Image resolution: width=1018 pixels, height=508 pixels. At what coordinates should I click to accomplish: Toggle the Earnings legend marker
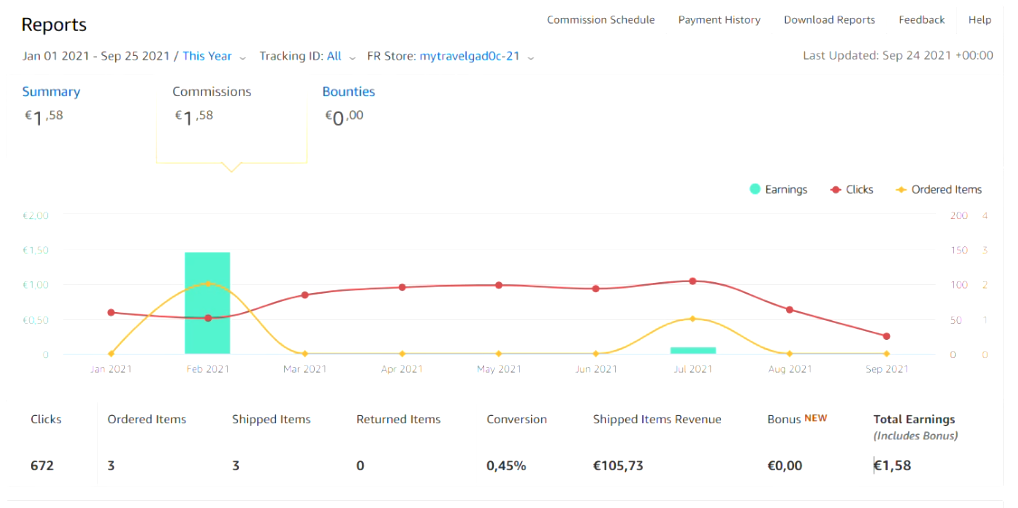[x=778, y=190]
